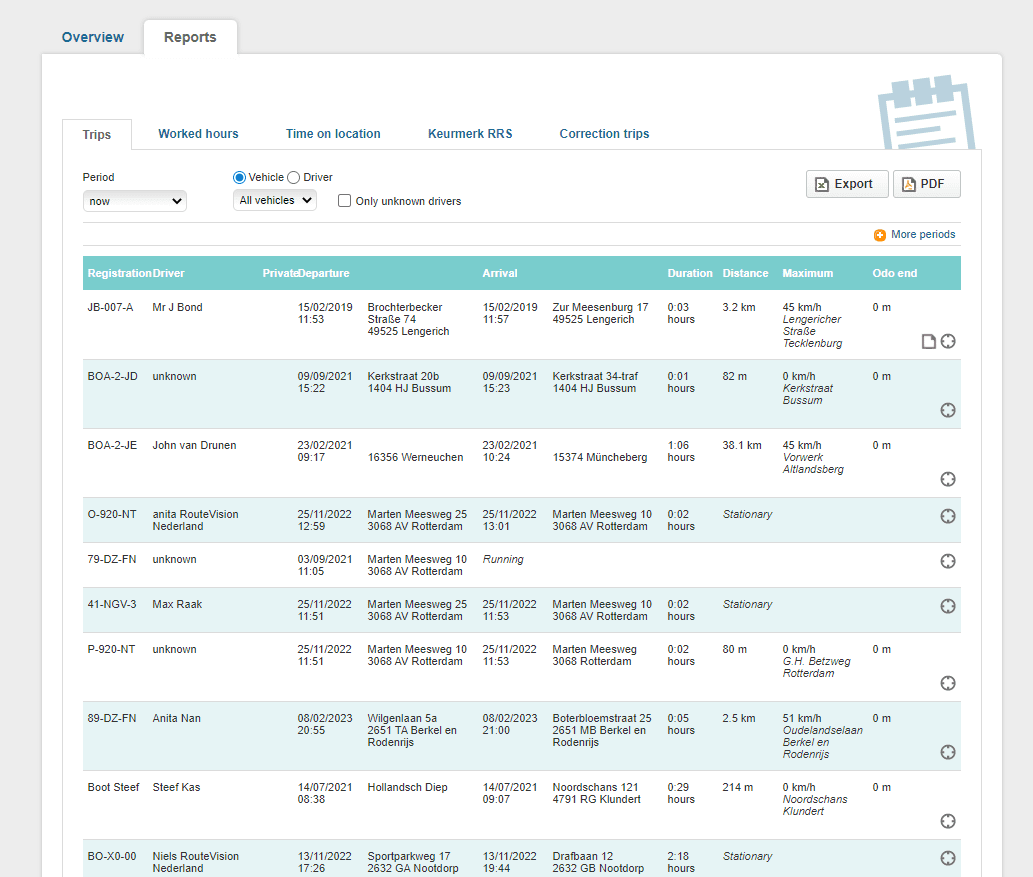Locate trip icon in O-920-NT row

click(948, 516)
